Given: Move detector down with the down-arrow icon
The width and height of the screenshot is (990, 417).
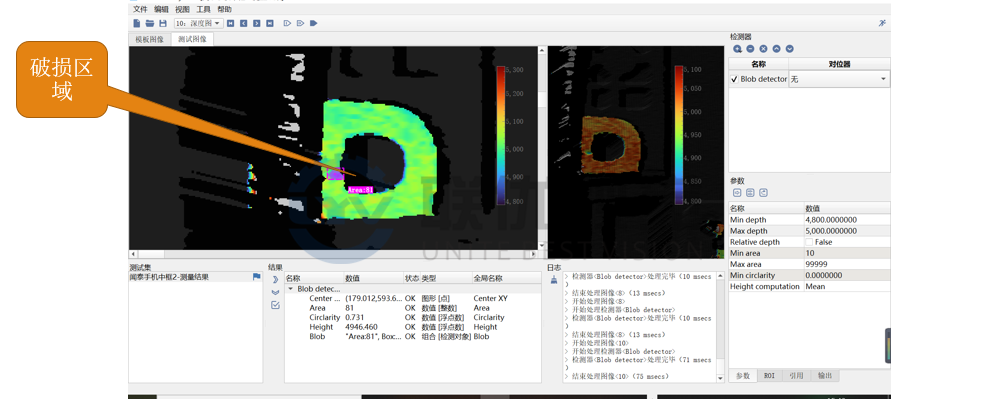Looking at the screenshot, I should click(790, 49).
